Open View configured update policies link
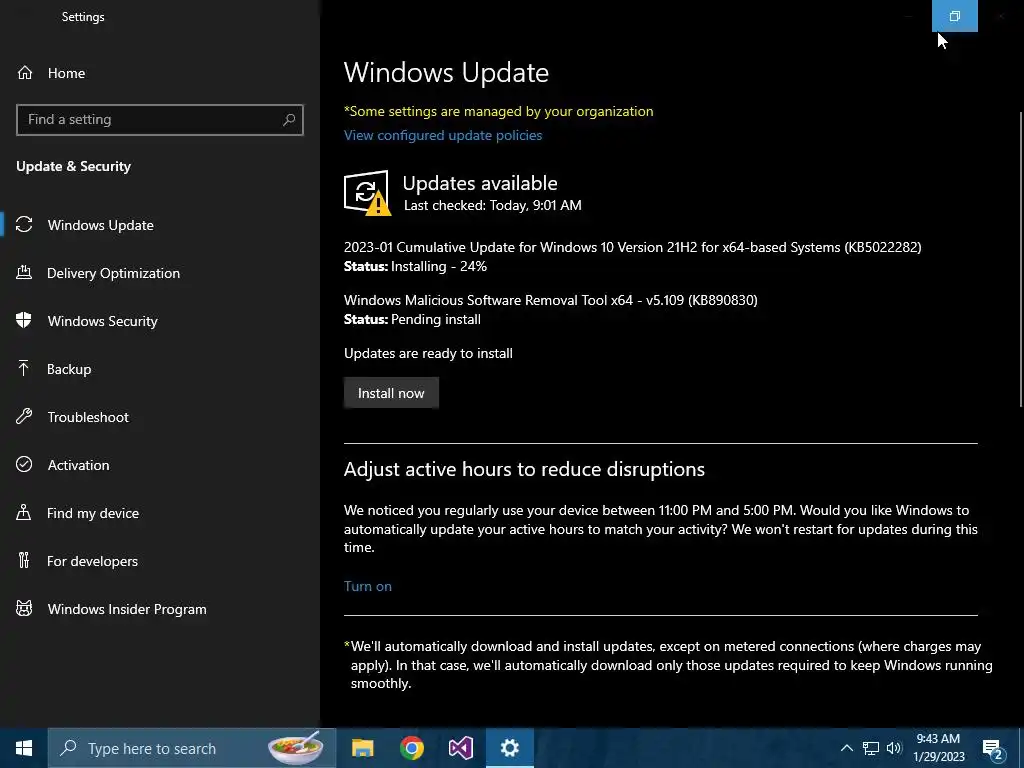 (x=443, y=135)
